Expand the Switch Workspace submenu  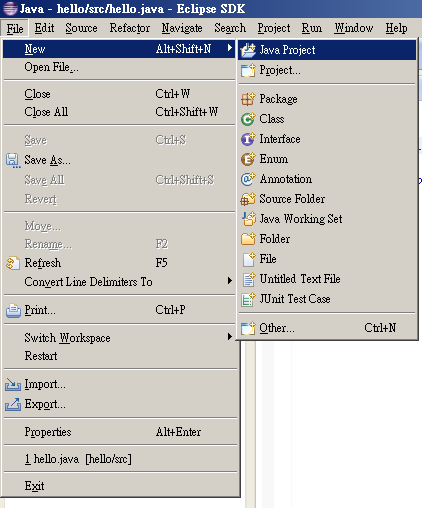[x=230, y=337]
